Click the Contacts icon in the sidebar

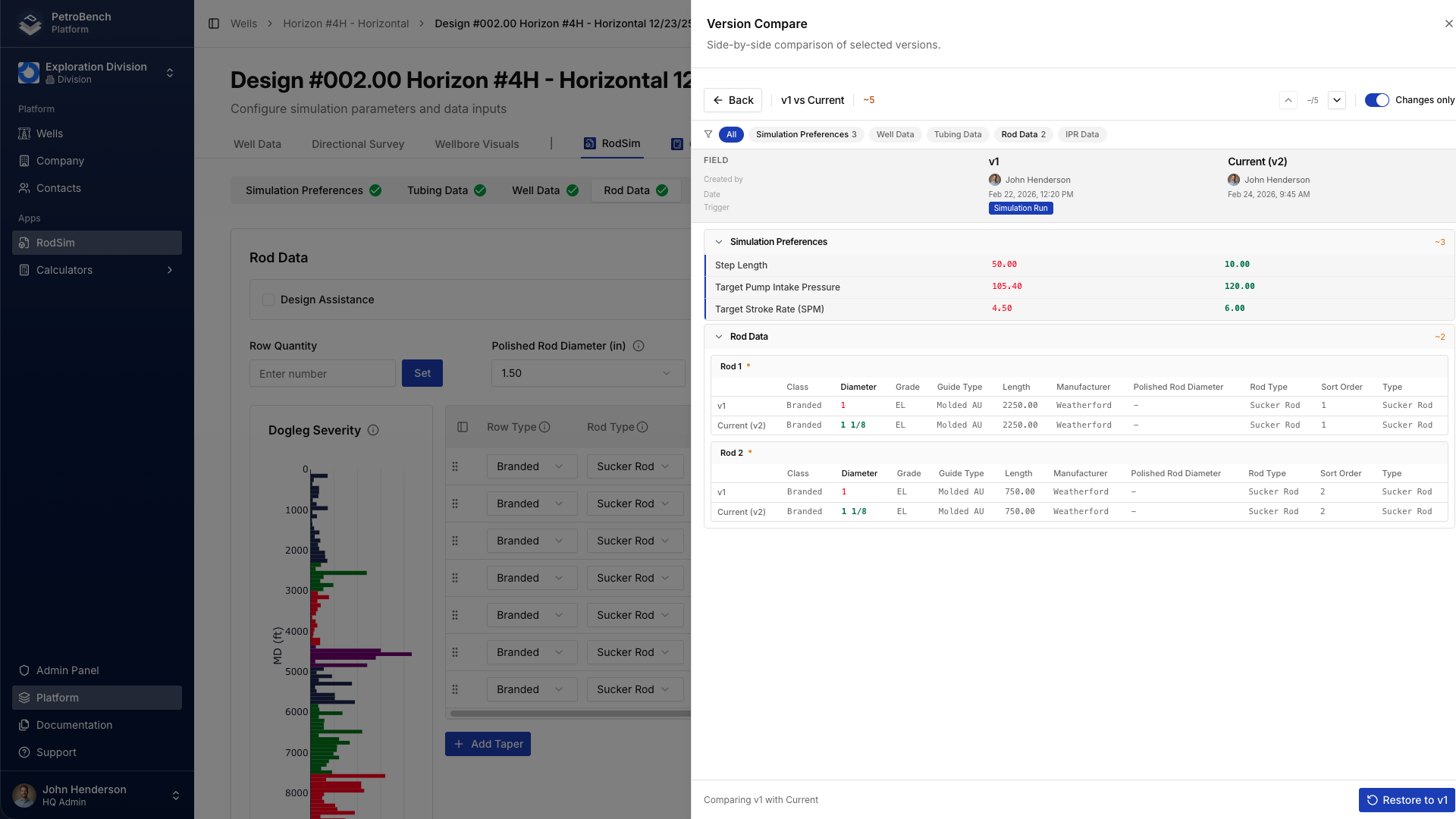coord(25,188)
